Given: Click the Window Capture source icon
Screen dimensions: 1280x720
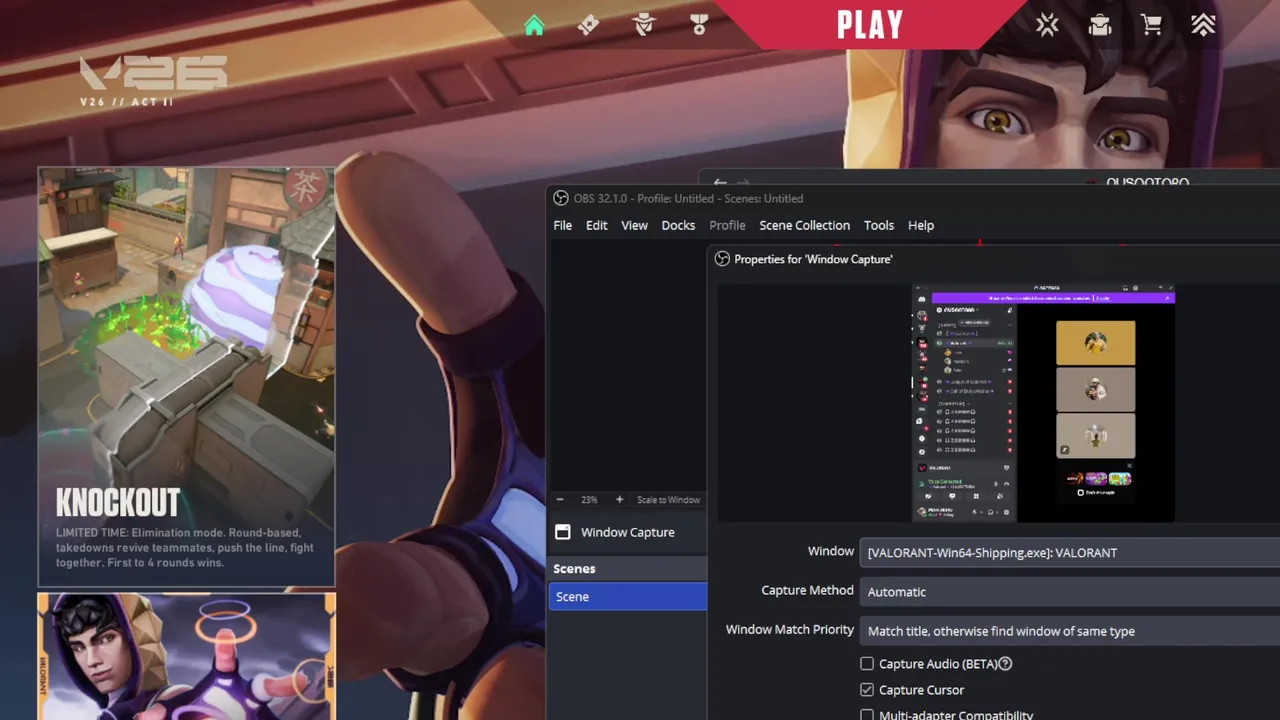Looking at the screenshot, I should 563,532.
